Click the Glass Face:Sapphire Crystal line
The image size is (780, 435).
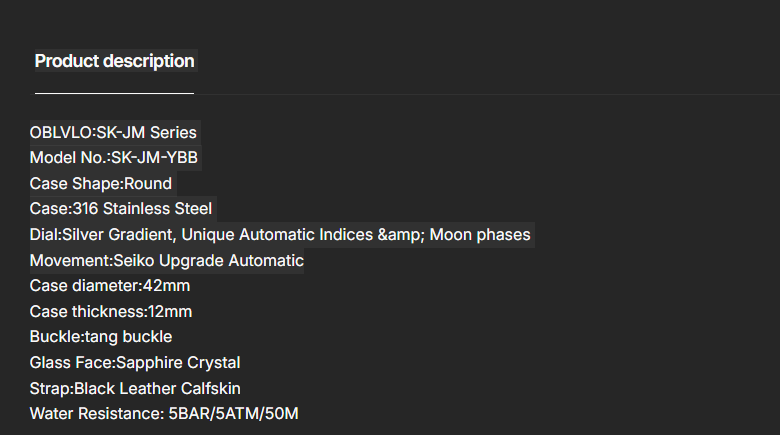tap(135, 363)
